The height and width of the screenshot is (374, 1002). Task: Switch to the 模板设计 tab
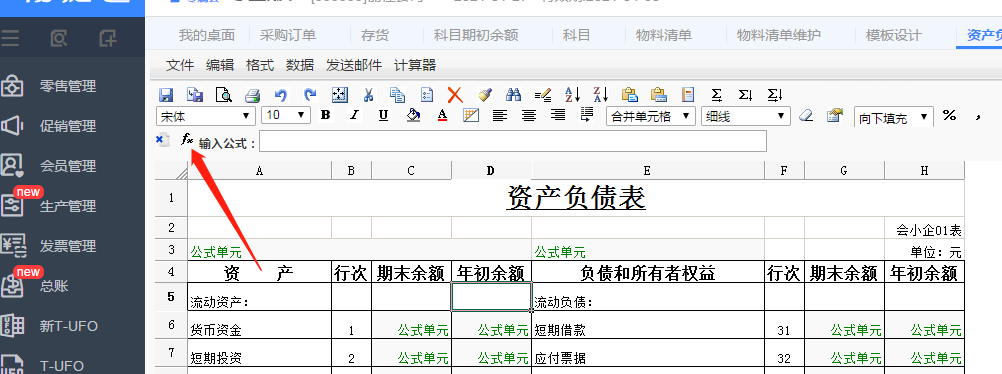(x=893, y=35)
